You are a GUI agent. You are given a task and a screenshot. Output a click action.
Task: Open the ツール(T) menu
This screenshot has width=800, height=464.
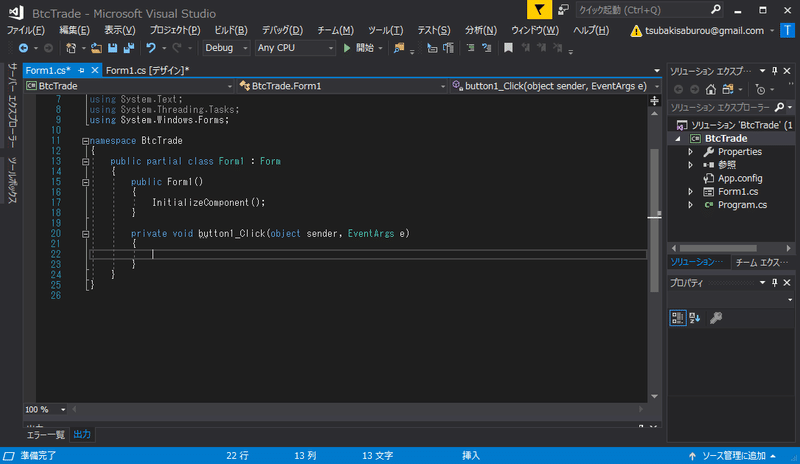point(386,31)
